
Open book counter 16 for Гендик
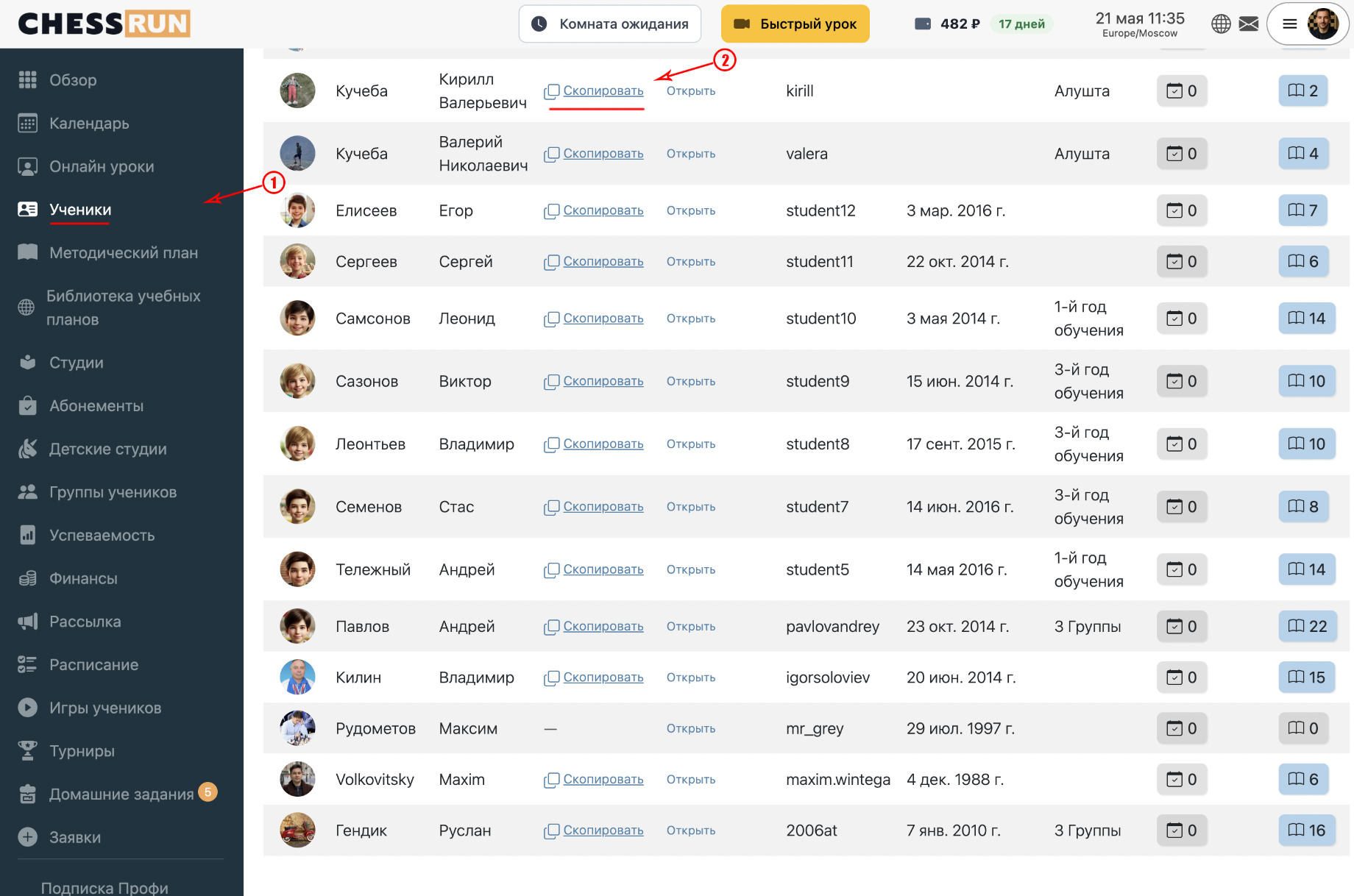[x=1307, y=830]
